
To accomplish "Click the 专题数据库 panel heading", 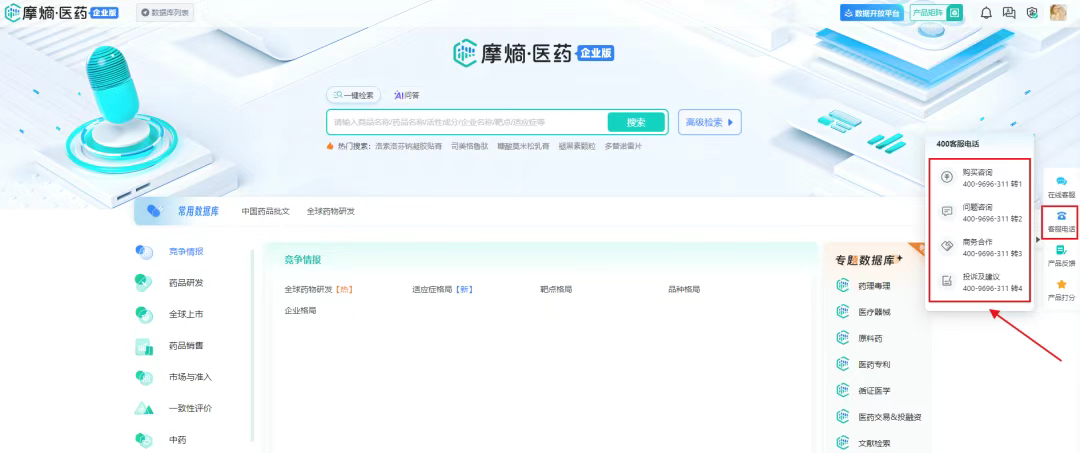I will (x=869, y=260).
